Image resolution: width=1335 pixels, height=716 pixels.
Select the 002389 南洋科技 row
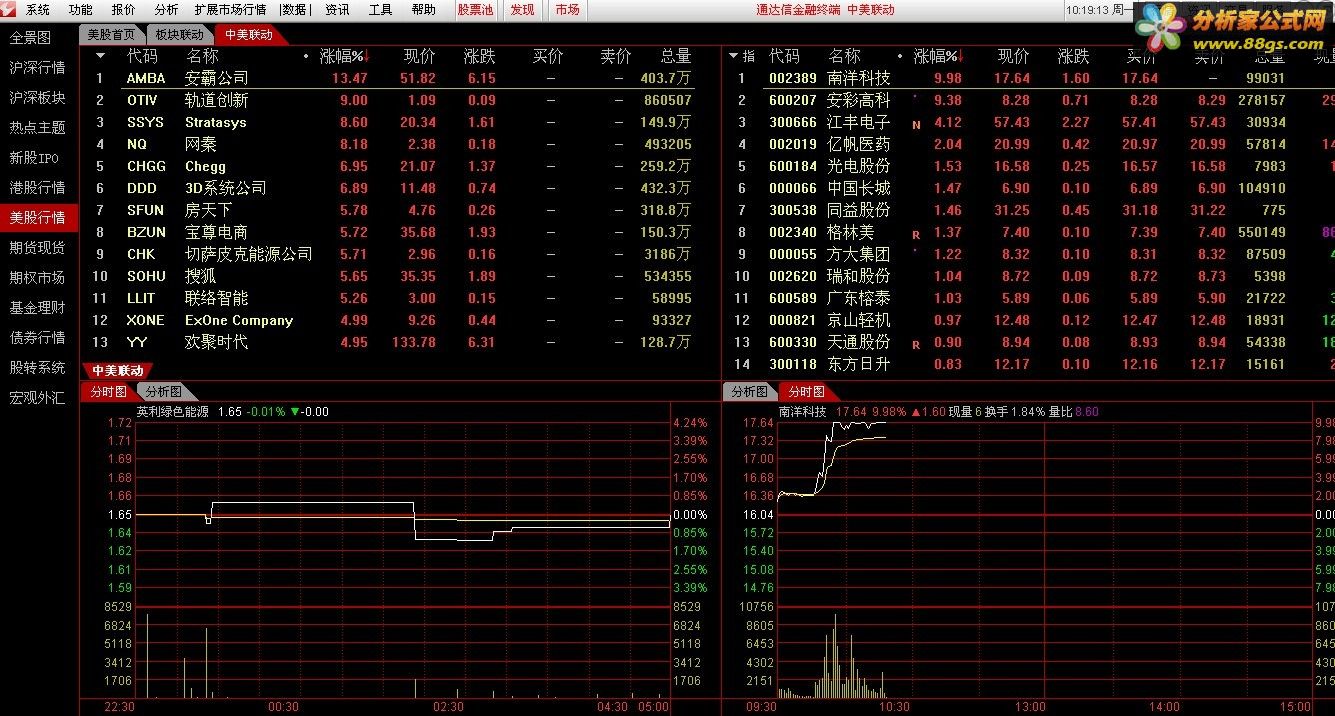click(x=1029, y=78)
